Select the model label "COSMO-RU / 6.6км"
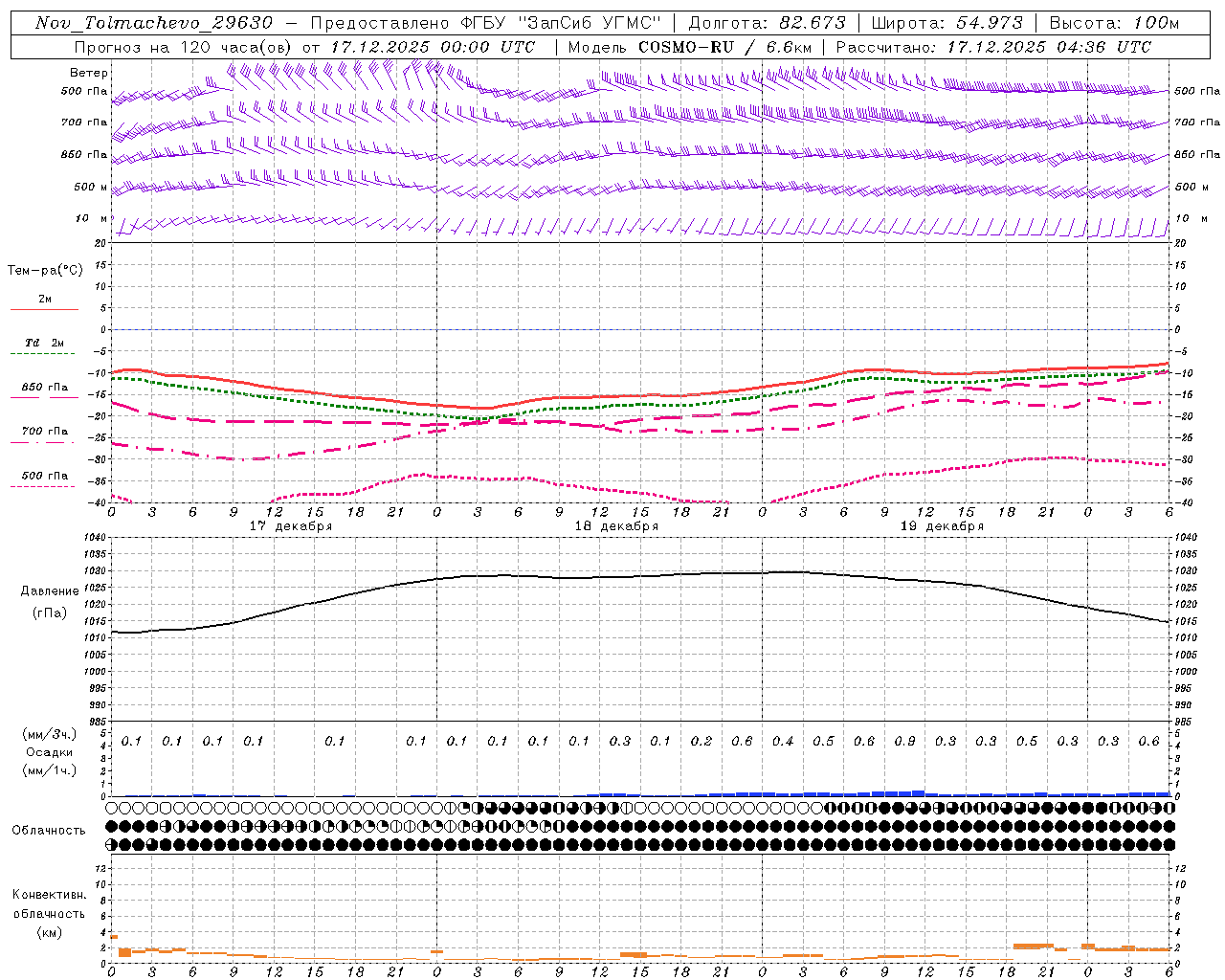 (x=724, y=47)
